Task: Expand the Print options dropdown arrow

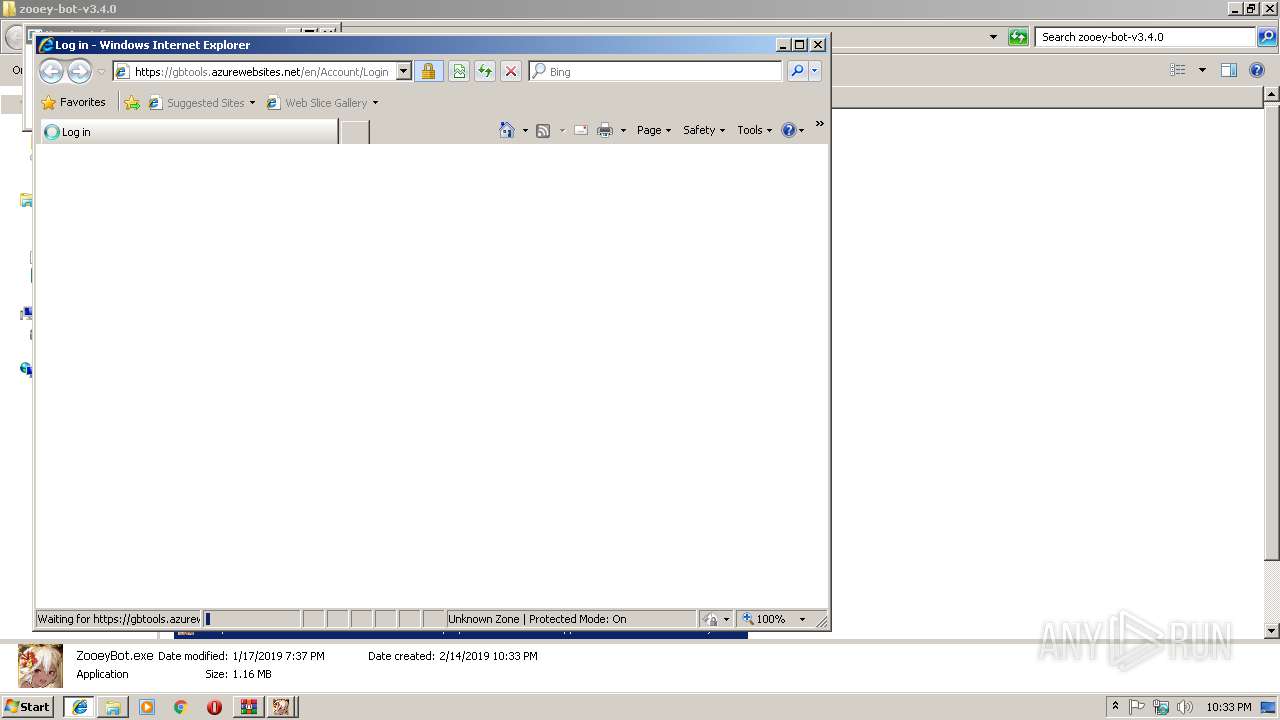Action: click(623, 130)
